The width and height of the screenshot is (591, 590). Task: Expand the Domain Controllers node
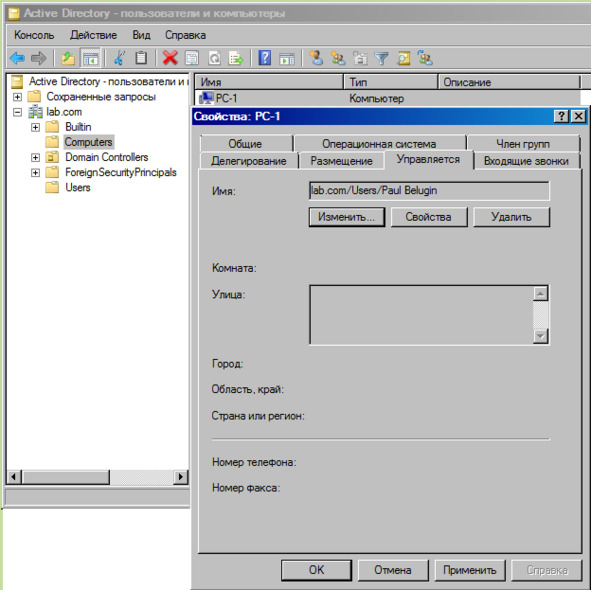click(35, 157)
